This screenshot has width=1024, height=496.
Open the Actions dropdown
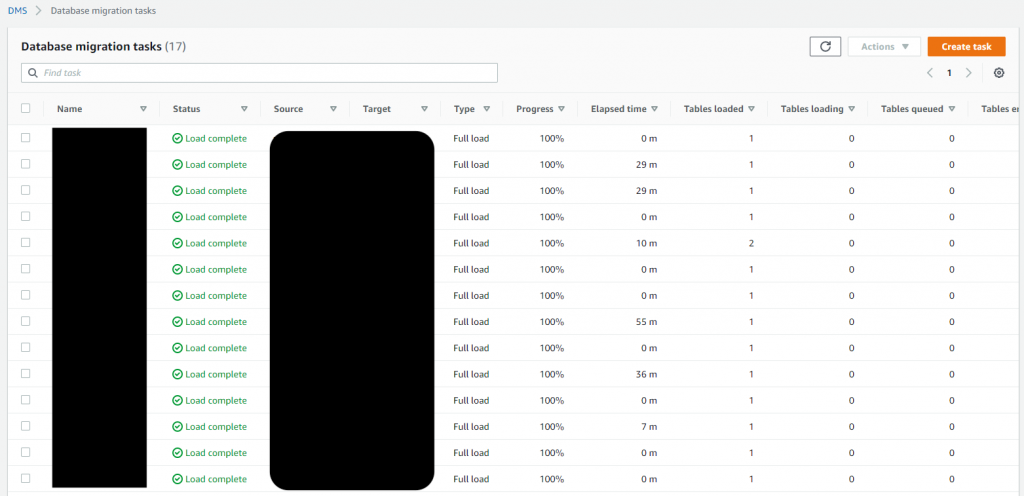(x=884, y=46)
